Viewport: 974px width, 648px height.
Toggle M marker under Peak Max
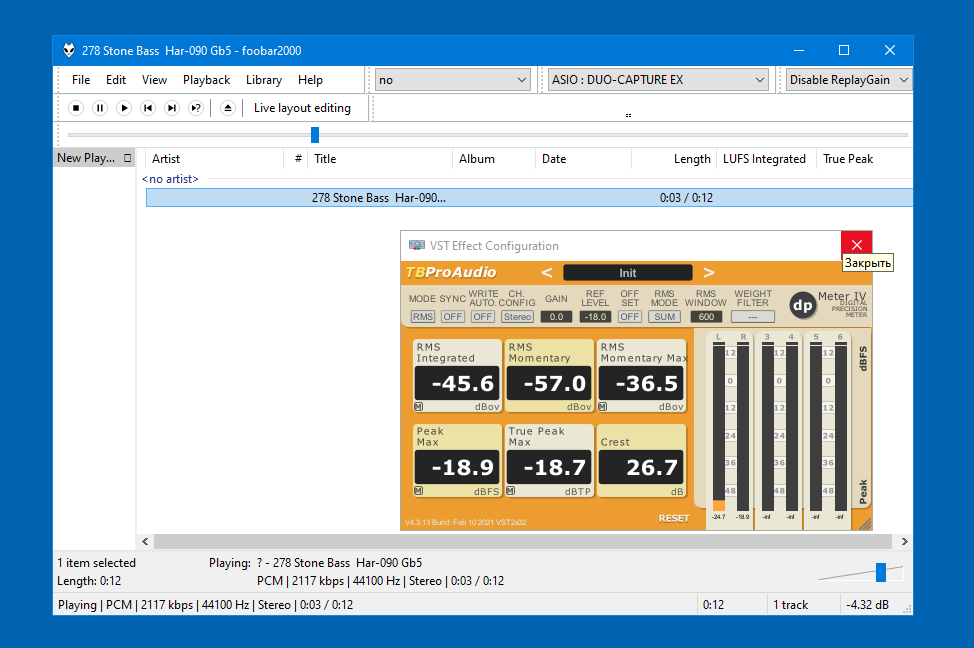coord(419,491)
